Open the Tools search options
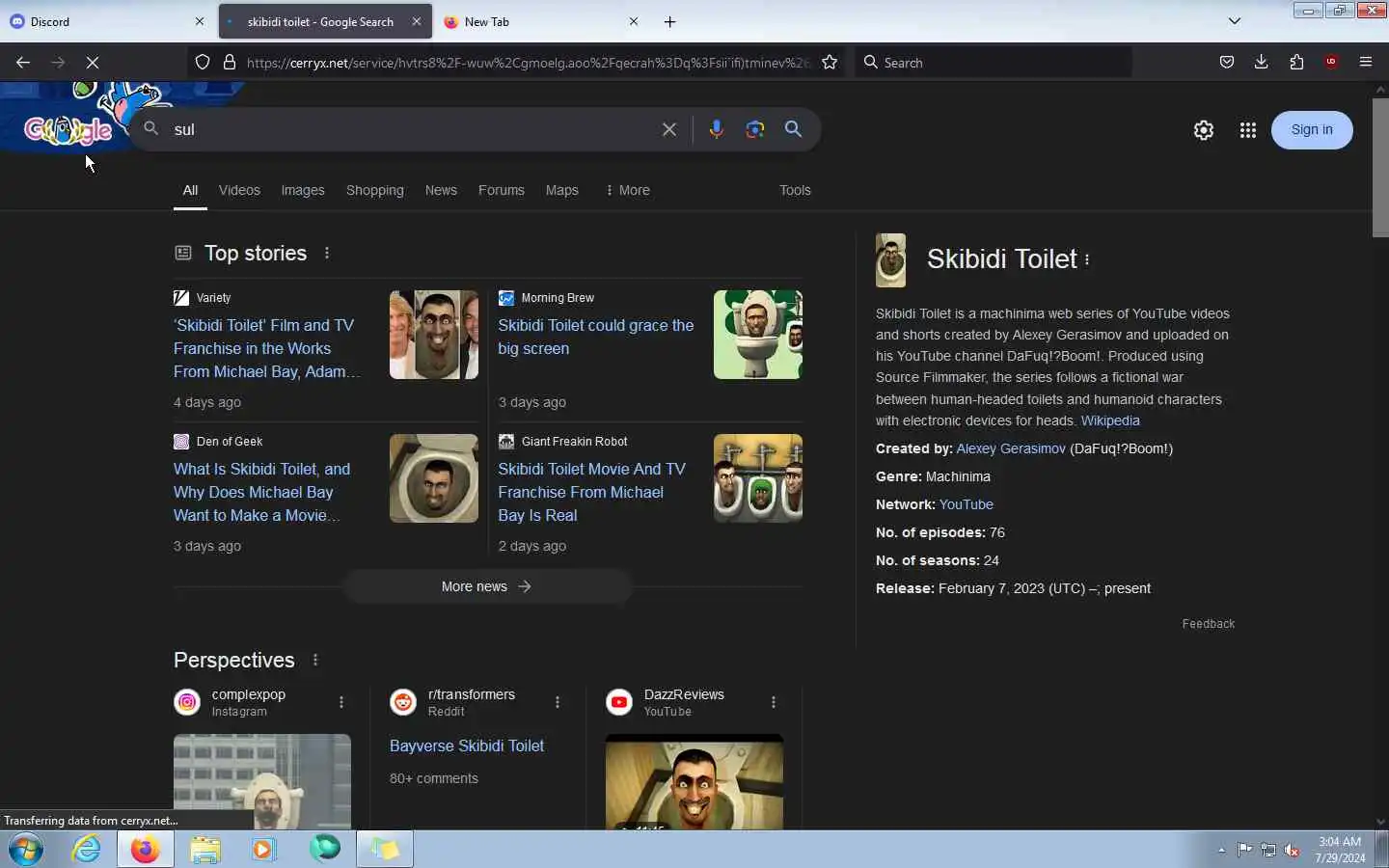Screen dimensions: 1389x868 pos(795,190)
